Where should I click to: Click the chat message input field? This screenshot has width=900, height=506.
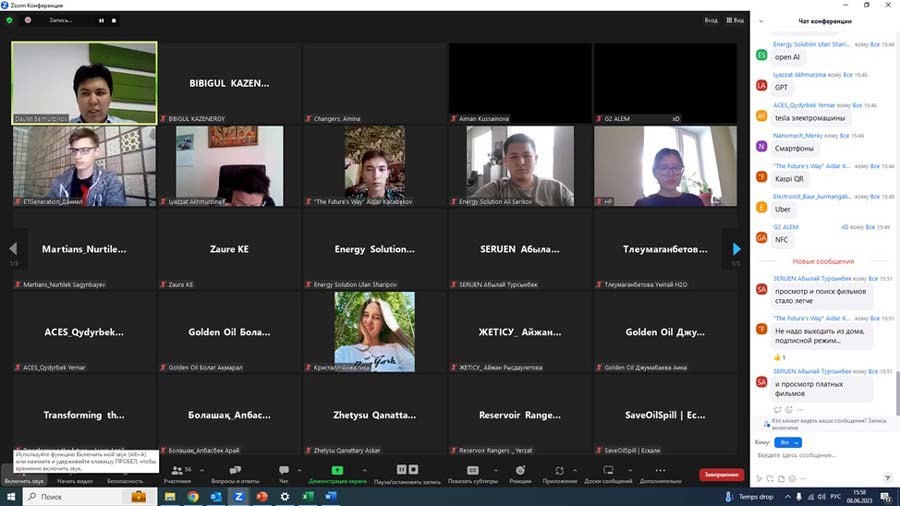pyautogui.click(x=815, y=456)
